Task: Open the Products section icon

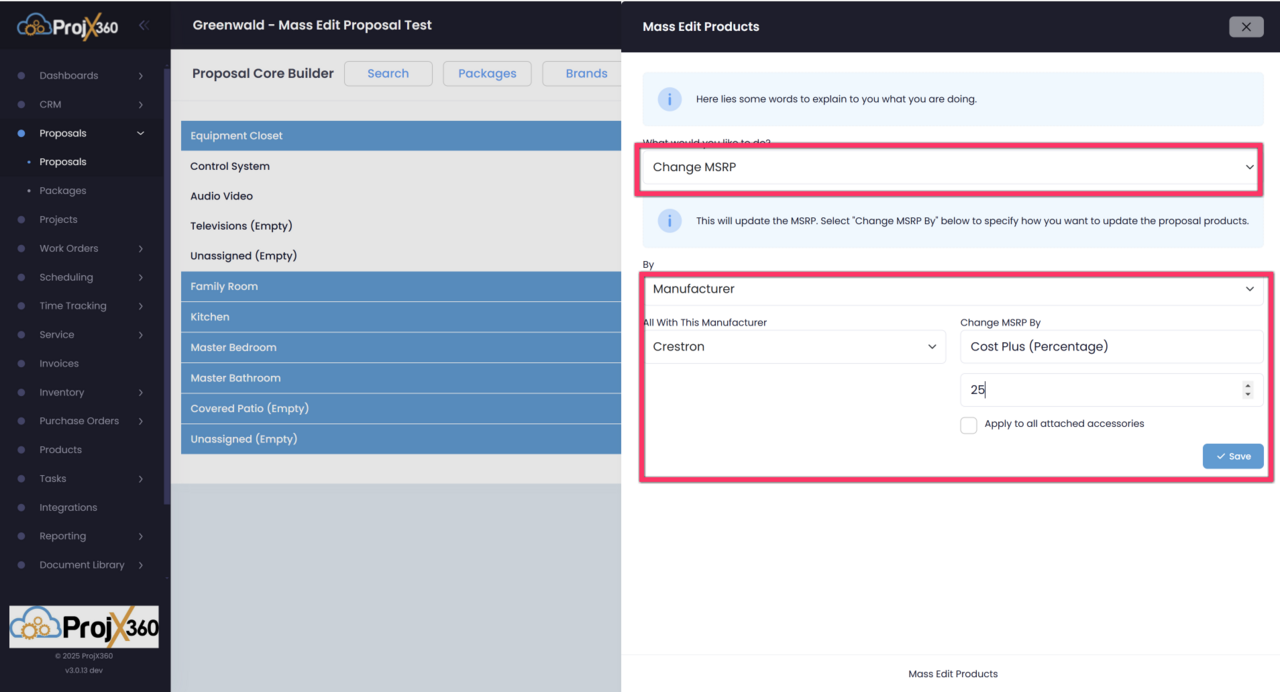Action: pos(21,449)
